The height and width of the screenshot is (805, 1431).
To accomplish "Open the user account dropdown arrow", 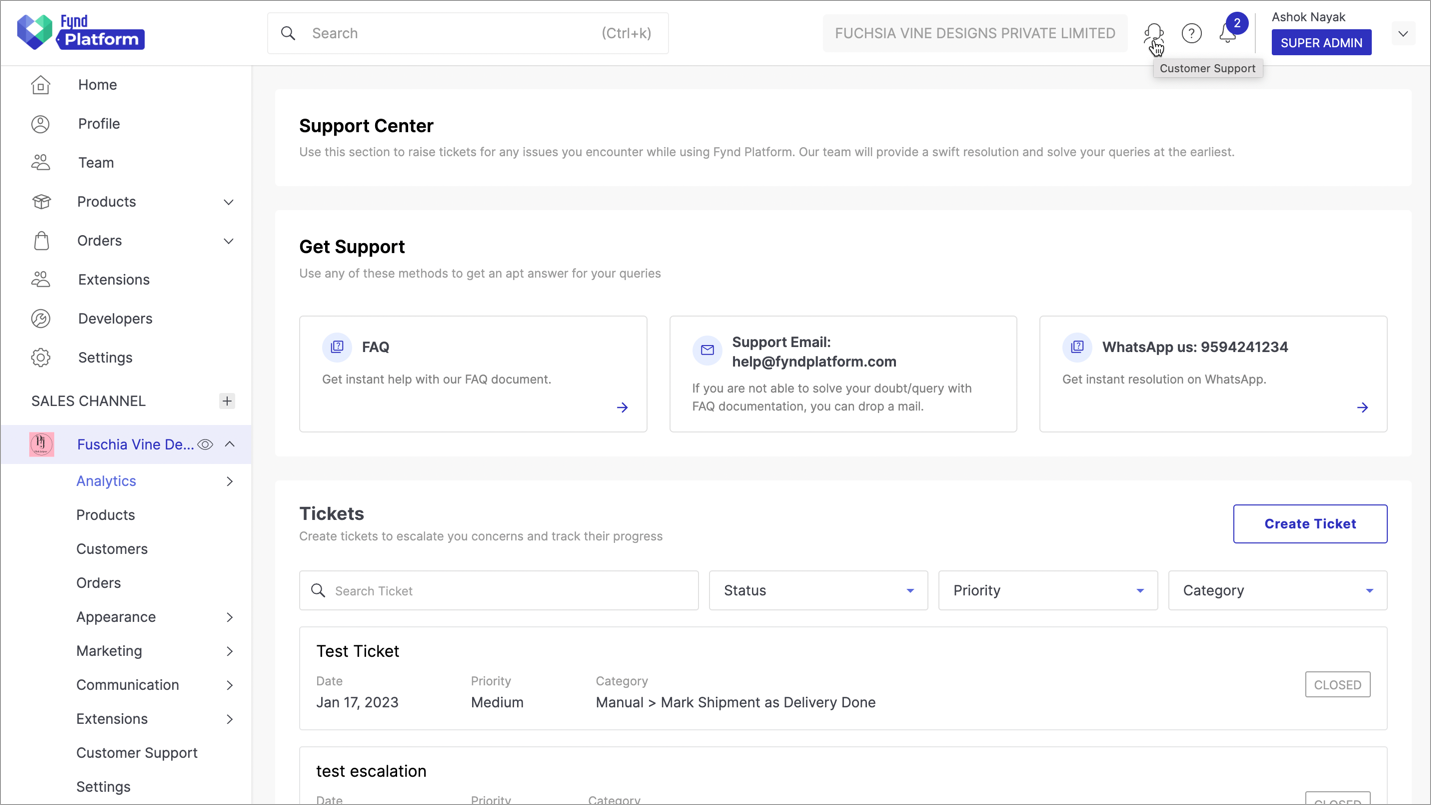I will 1403,33.
